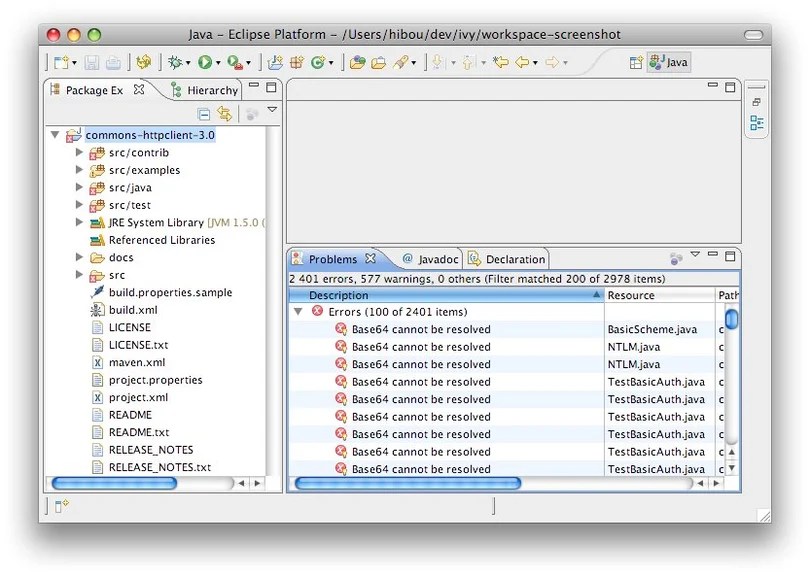Click the Back navigation arrow
The image size is (810, 576).
(x=522, y=63)
